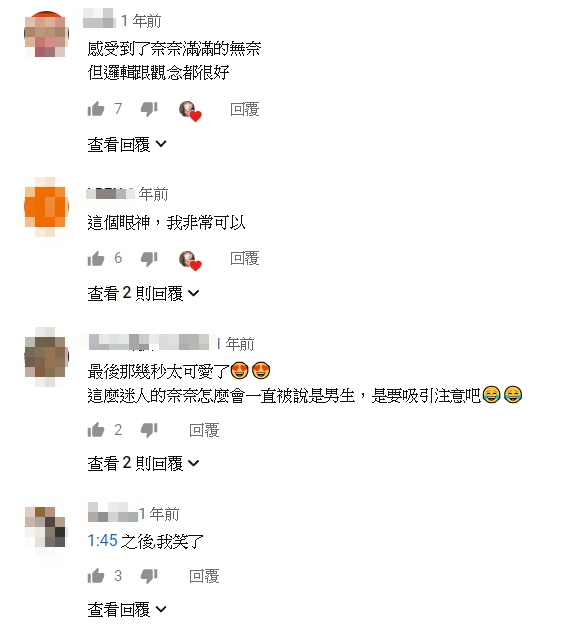Dislike the 1:45 之後我笑了 comment
The height and width of the screenshot is (631, 572).
(149, 576)
